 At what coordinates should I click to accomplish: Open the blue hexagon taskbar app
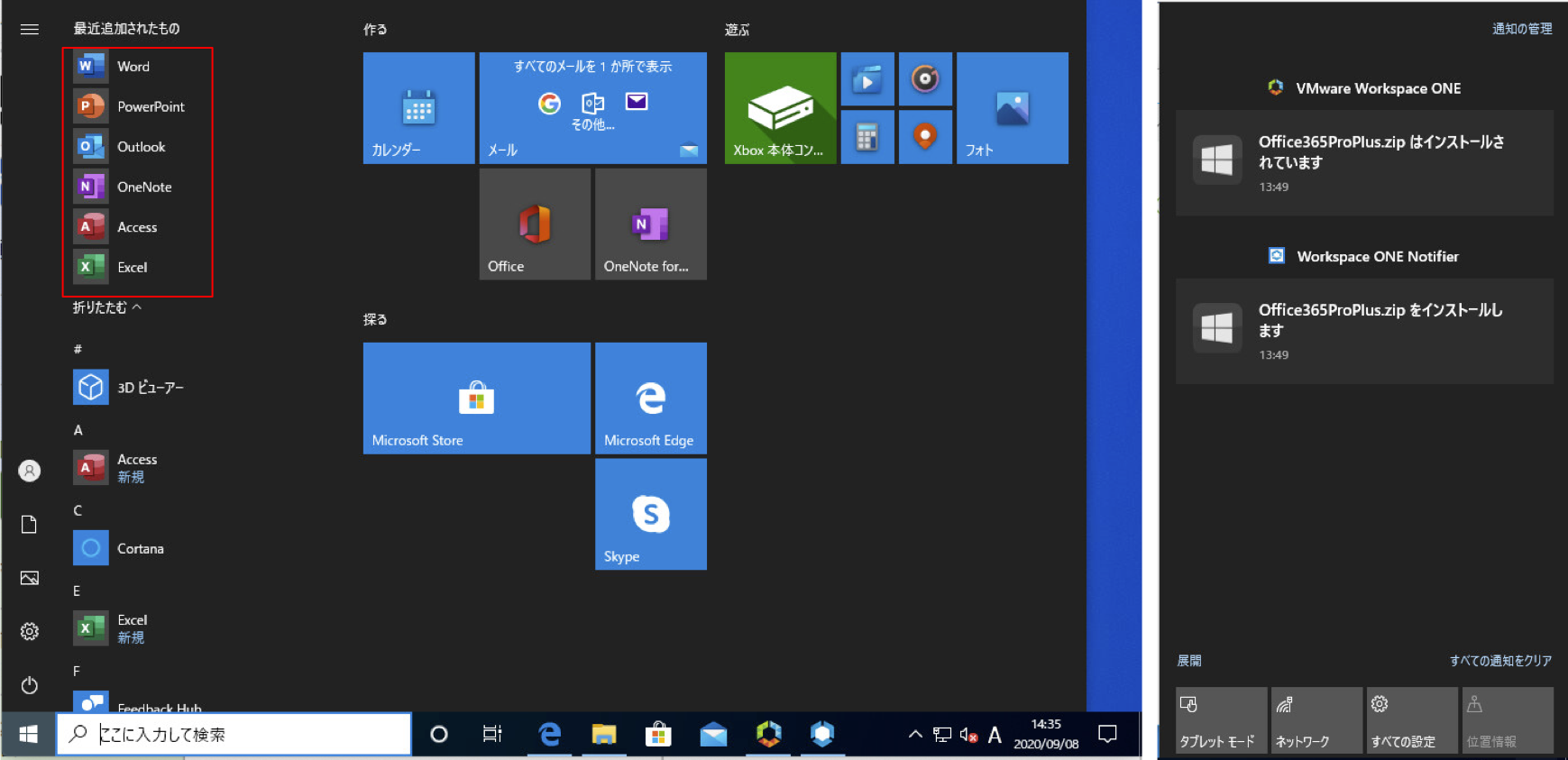click(x=822, y=735)
